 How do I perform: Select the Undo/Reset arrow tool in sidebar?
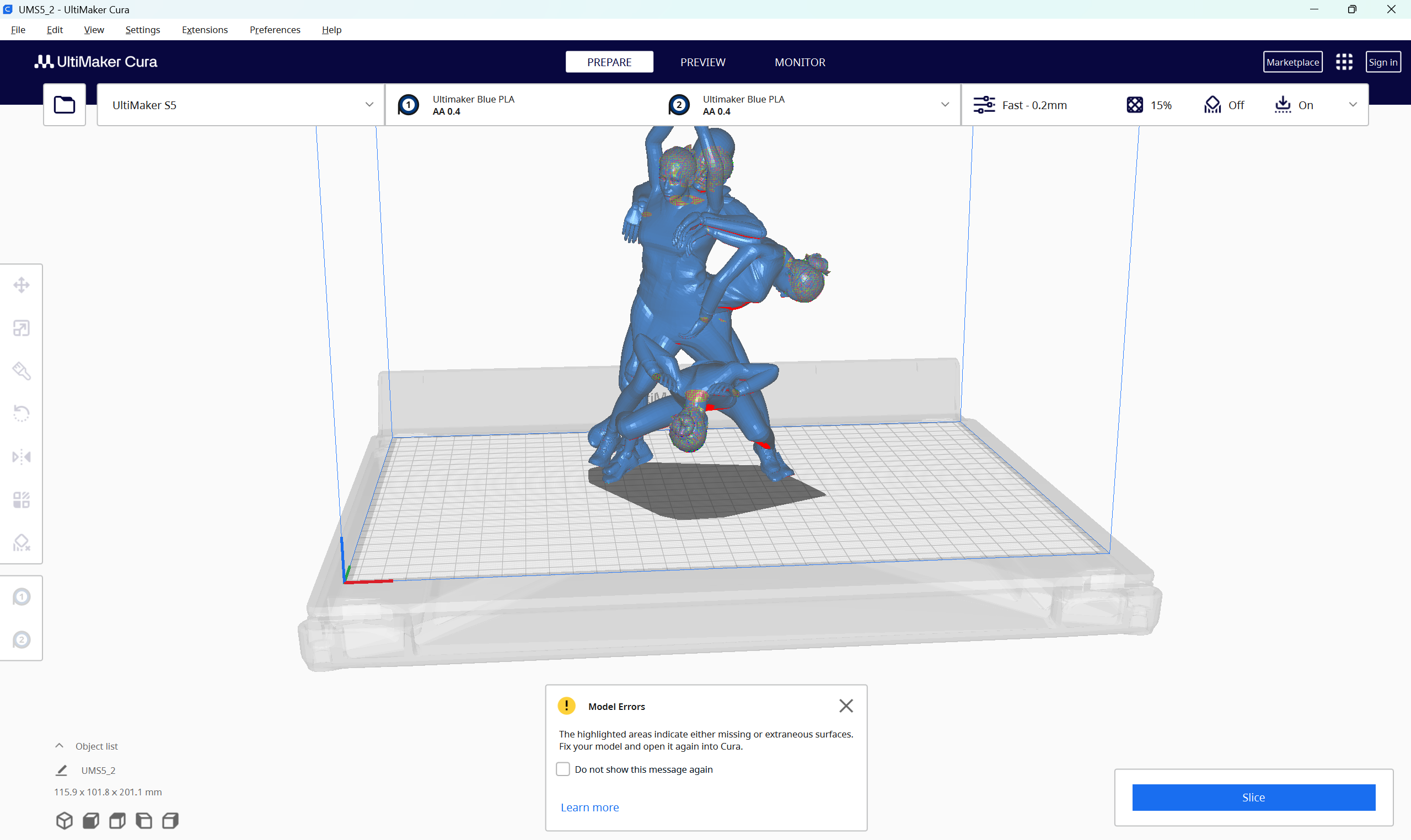(x=22, y=414)
